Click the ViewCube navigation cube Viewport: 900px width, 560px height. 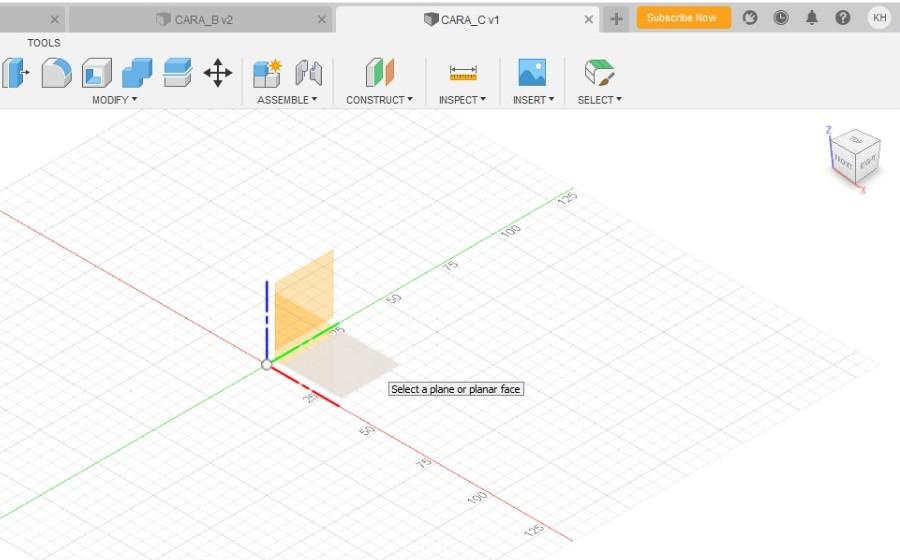pos(855,156)
